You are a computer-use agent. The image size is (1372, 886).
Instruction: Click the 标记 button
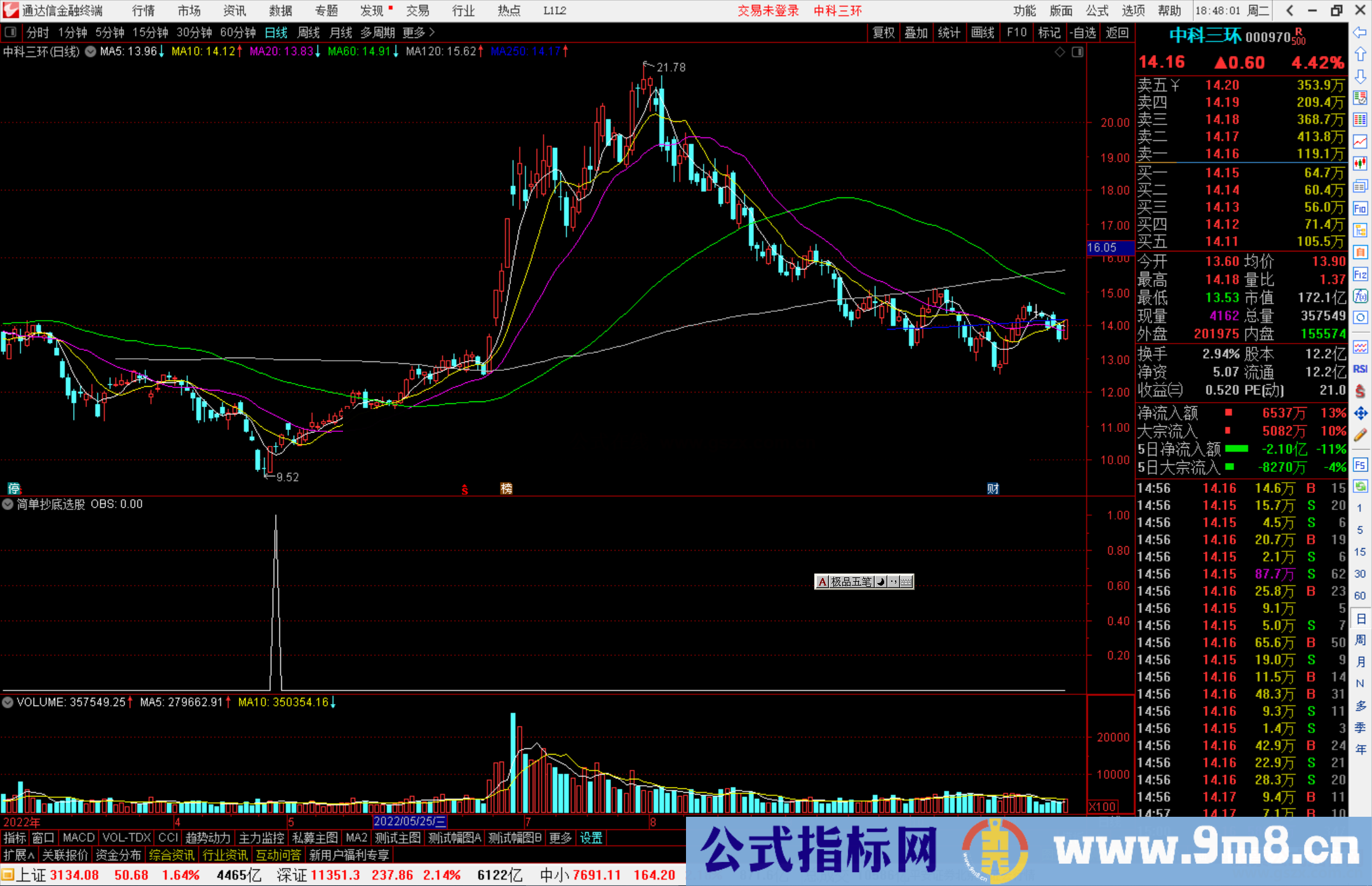pos(1049,32)
